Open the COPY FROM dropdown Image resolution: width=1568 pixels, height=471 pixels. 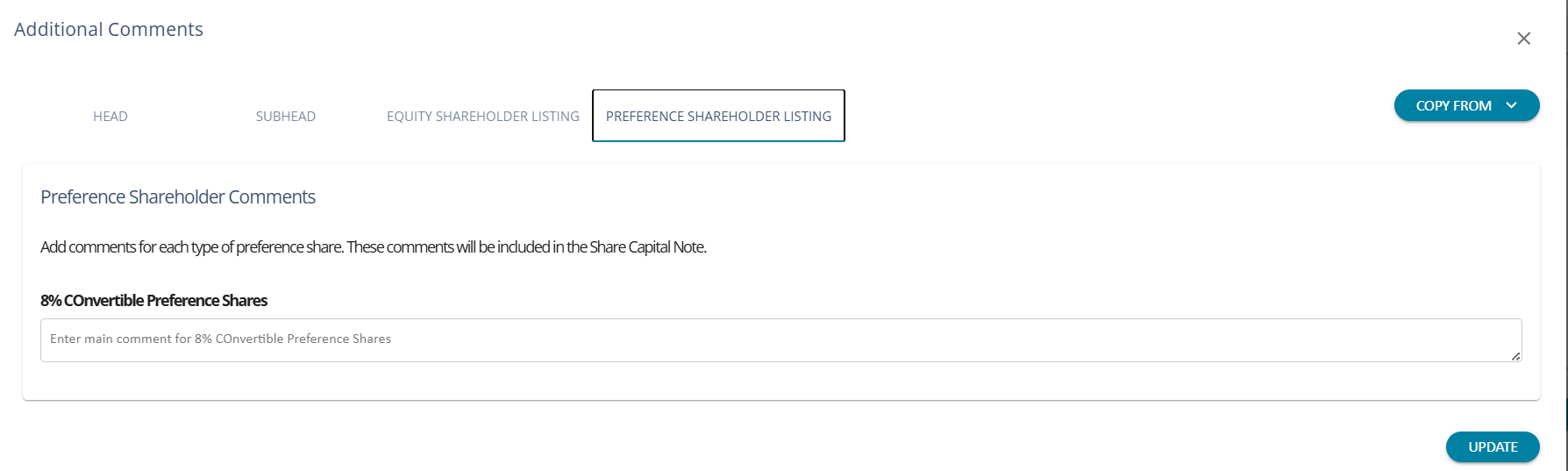click(1465, 106)
